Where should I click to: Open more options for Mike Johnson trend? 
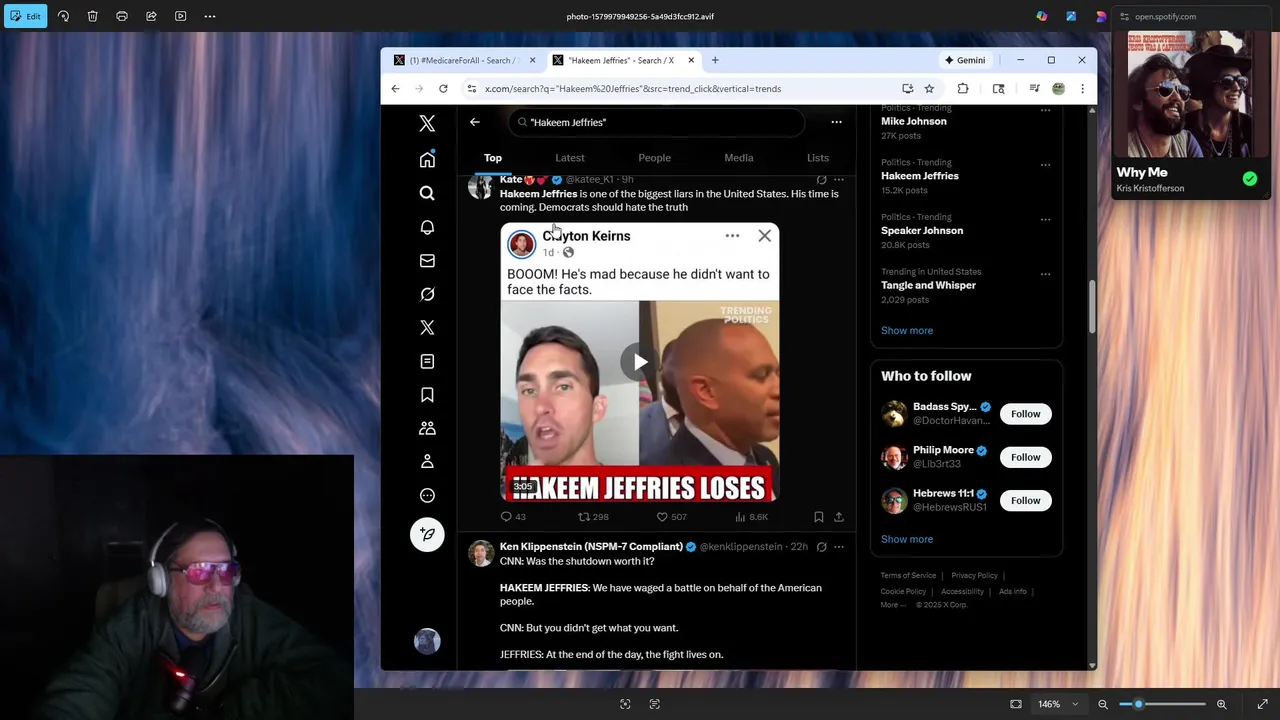(1045, 110)
